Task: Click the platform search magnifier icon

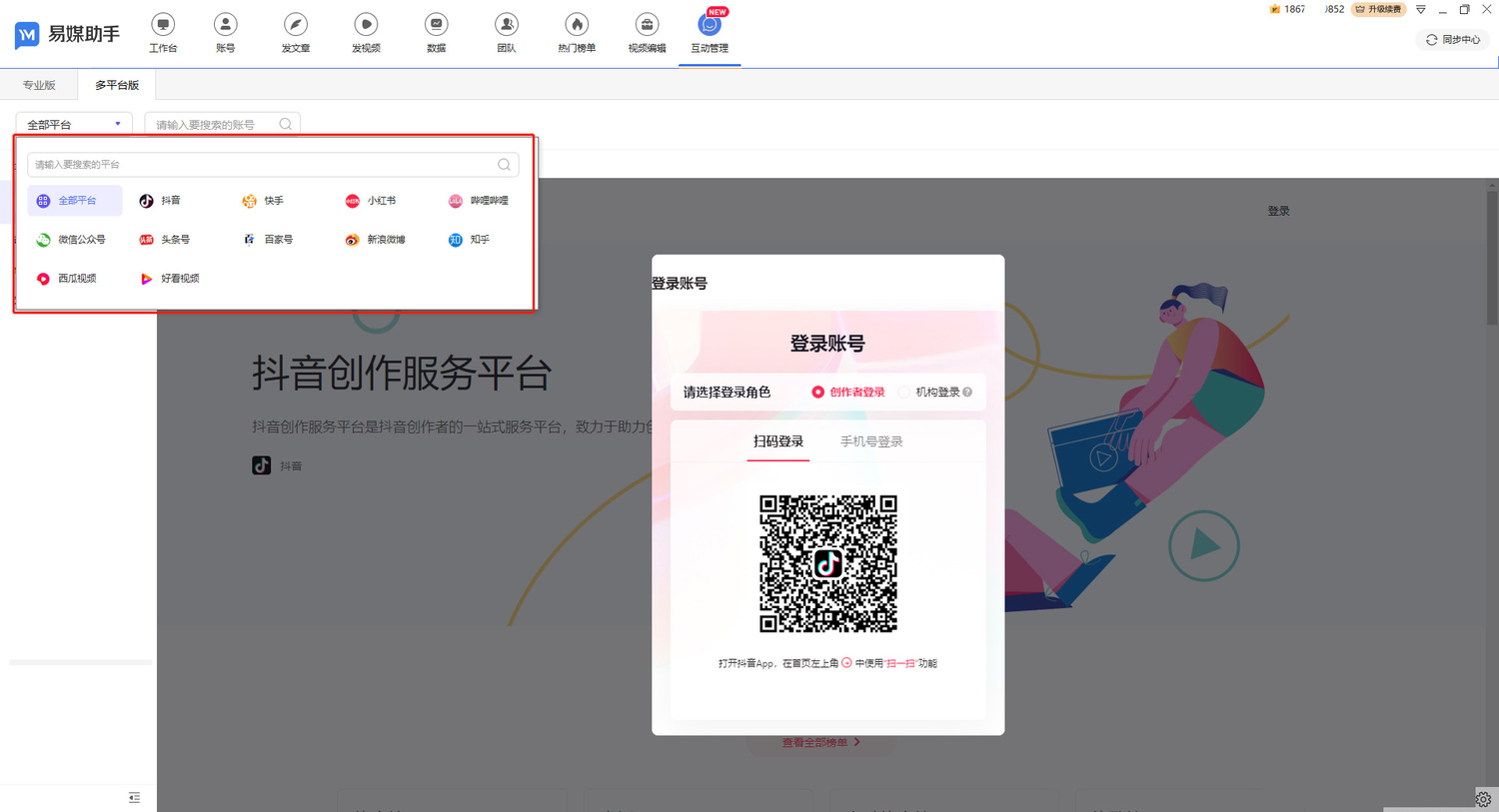Action: click(504, 165)
